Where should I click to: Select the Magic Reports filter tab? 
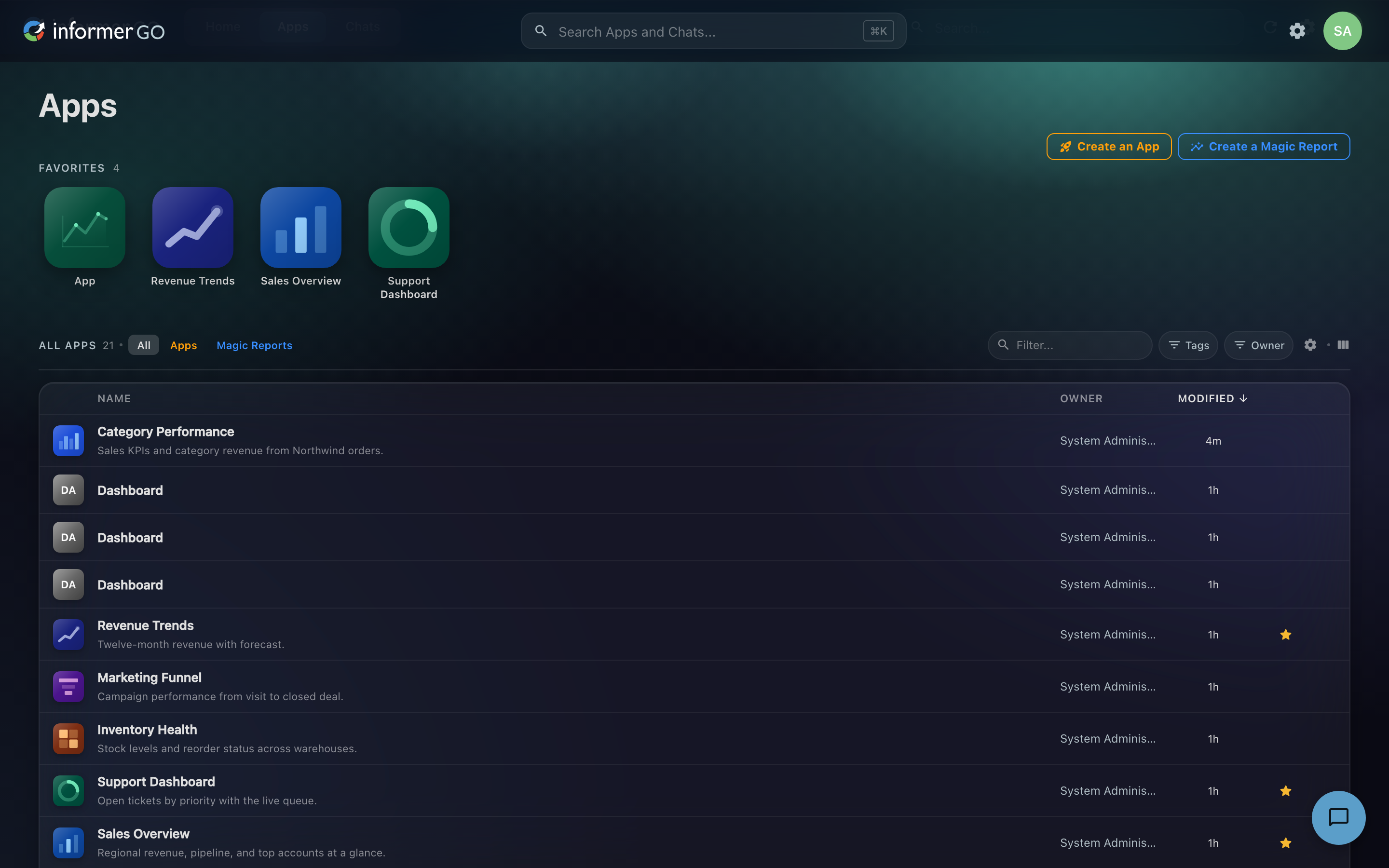(x=254, y=345)
